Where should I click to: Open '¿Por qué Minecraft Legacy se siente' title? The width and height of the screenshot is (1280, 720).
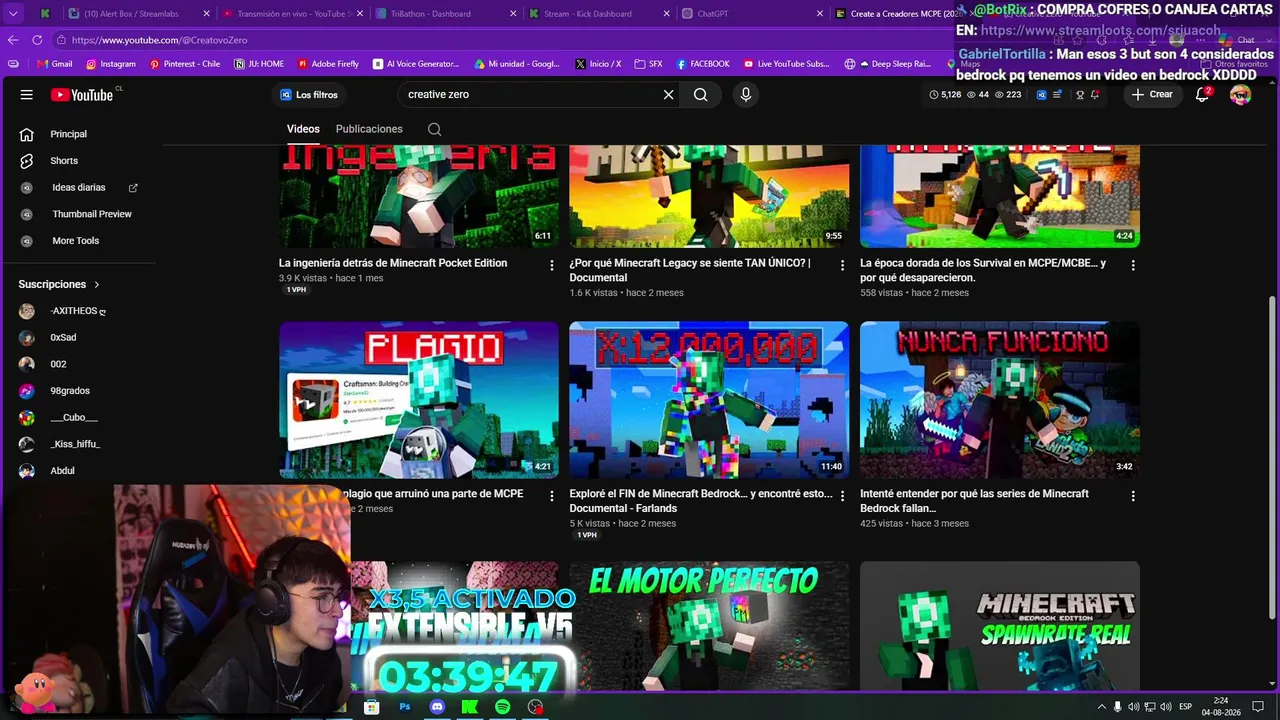pos(690,270)
